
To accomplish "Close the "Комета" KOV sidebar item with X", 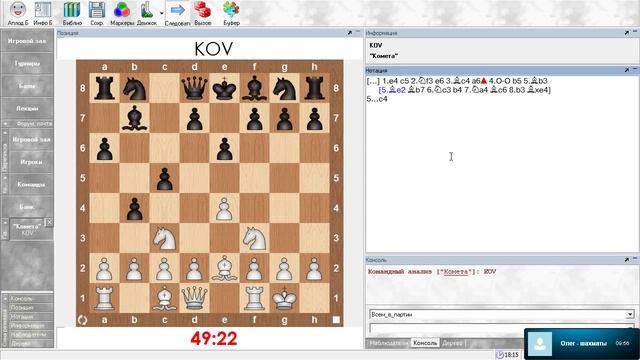I will pos(49,222).
